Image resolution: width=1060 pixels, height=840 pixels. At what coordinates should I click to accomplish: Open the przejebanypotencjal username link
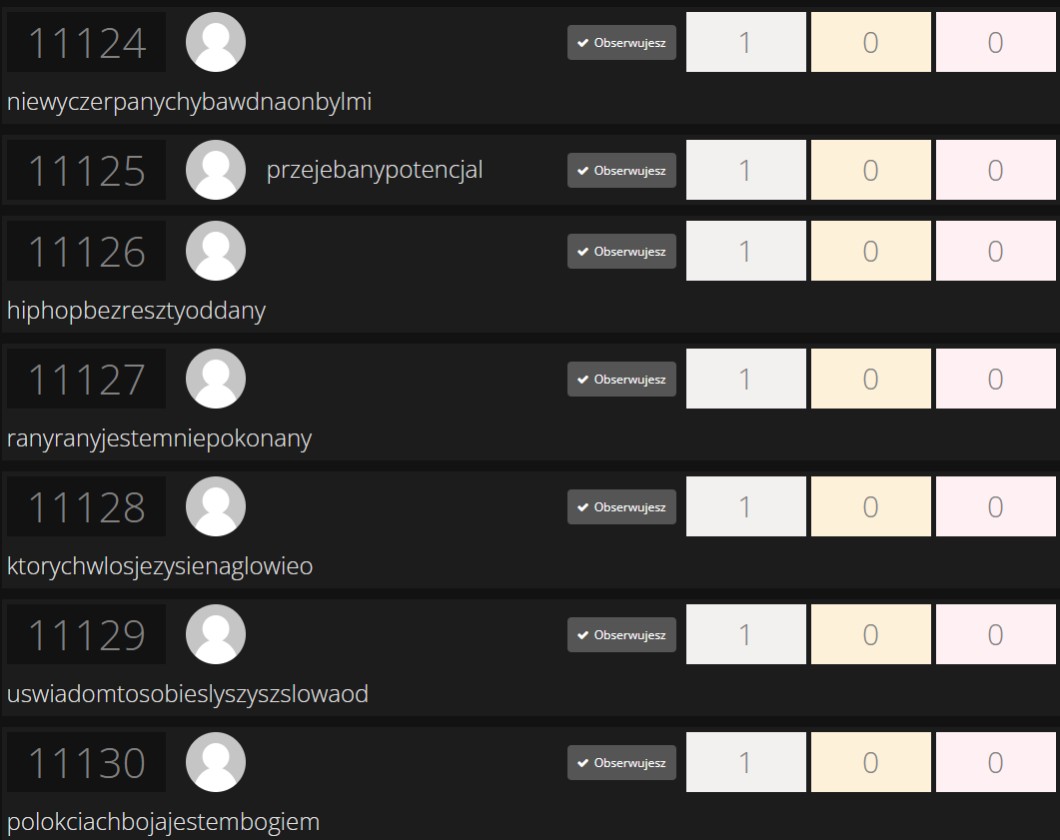click(x=374, y=170)
